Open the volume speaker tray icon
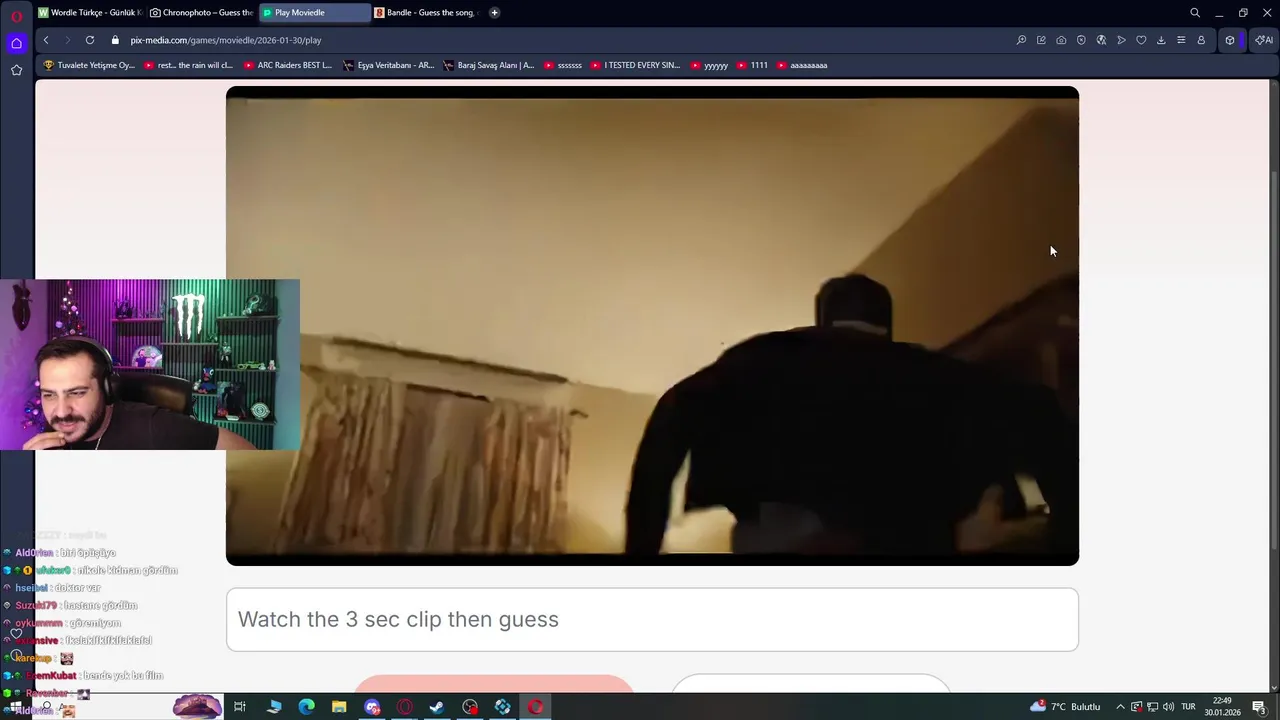1280x720 pixels. pos(1168,707)
